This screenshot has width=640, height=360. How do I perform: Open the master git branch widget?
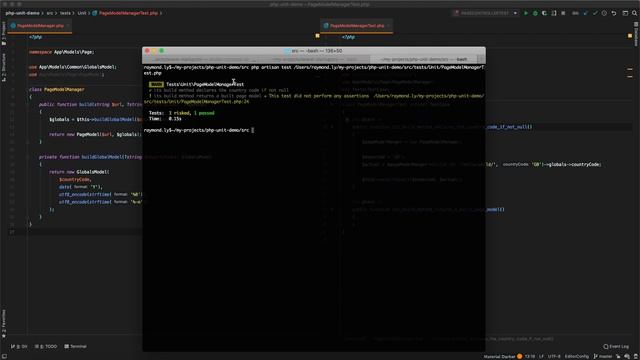603,357
